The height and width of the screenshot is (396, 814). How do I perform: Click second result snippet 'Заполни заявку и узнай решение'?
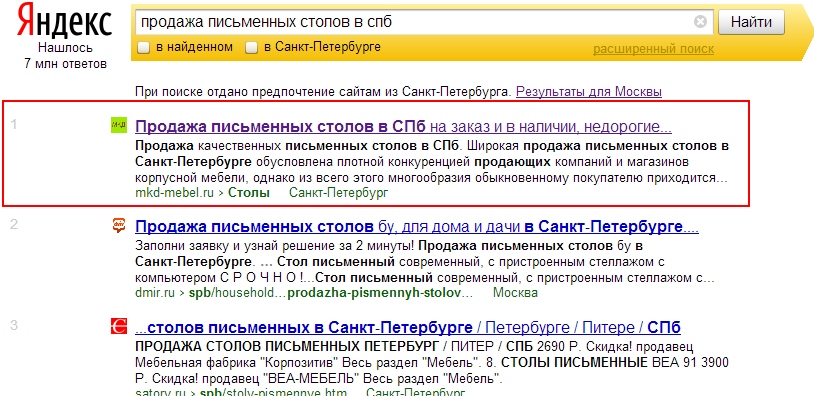click(x=425, y=262)
